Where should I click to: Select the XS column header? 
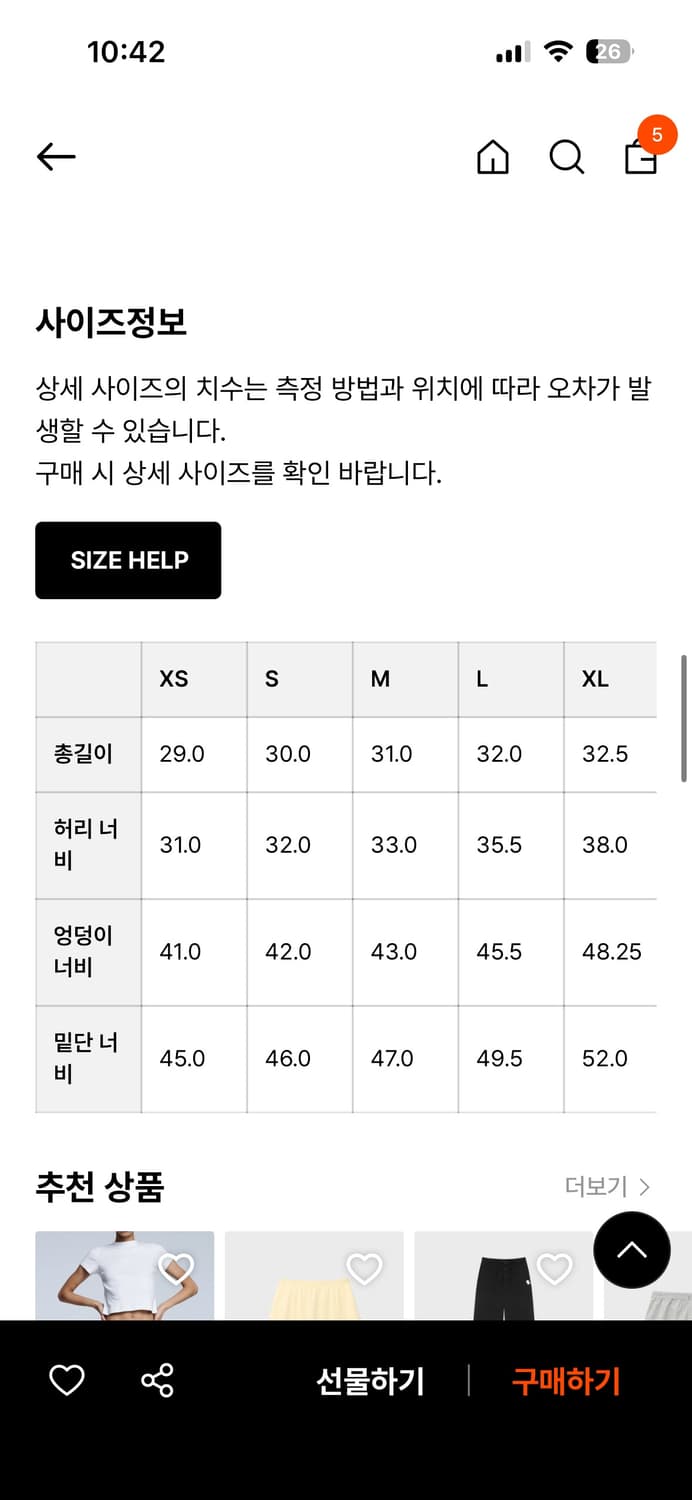(x=175, y=679)
